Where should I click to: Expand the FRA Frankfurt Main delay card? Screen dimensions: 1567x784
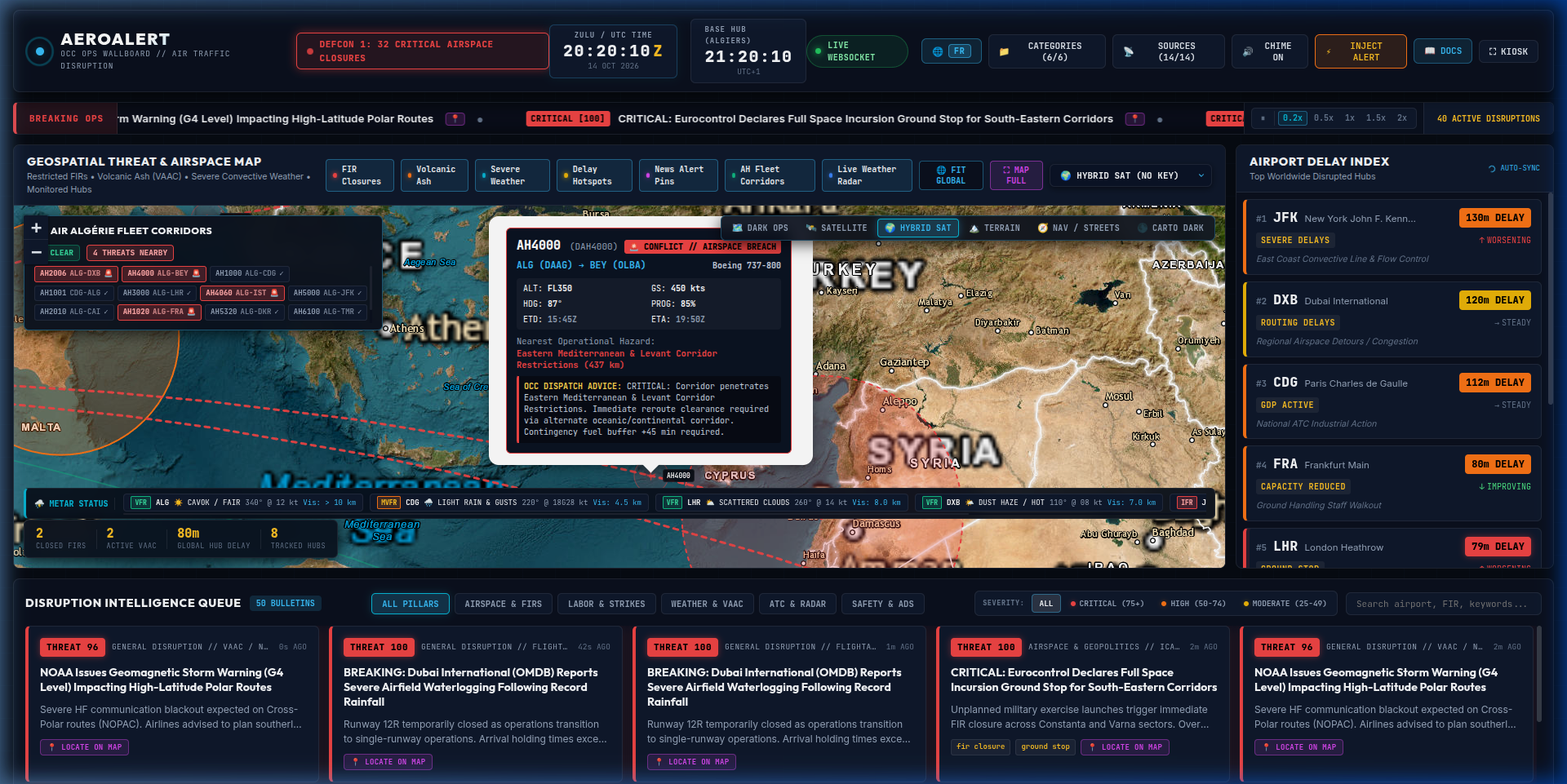pyautogui.click(x=1392, y=483)
